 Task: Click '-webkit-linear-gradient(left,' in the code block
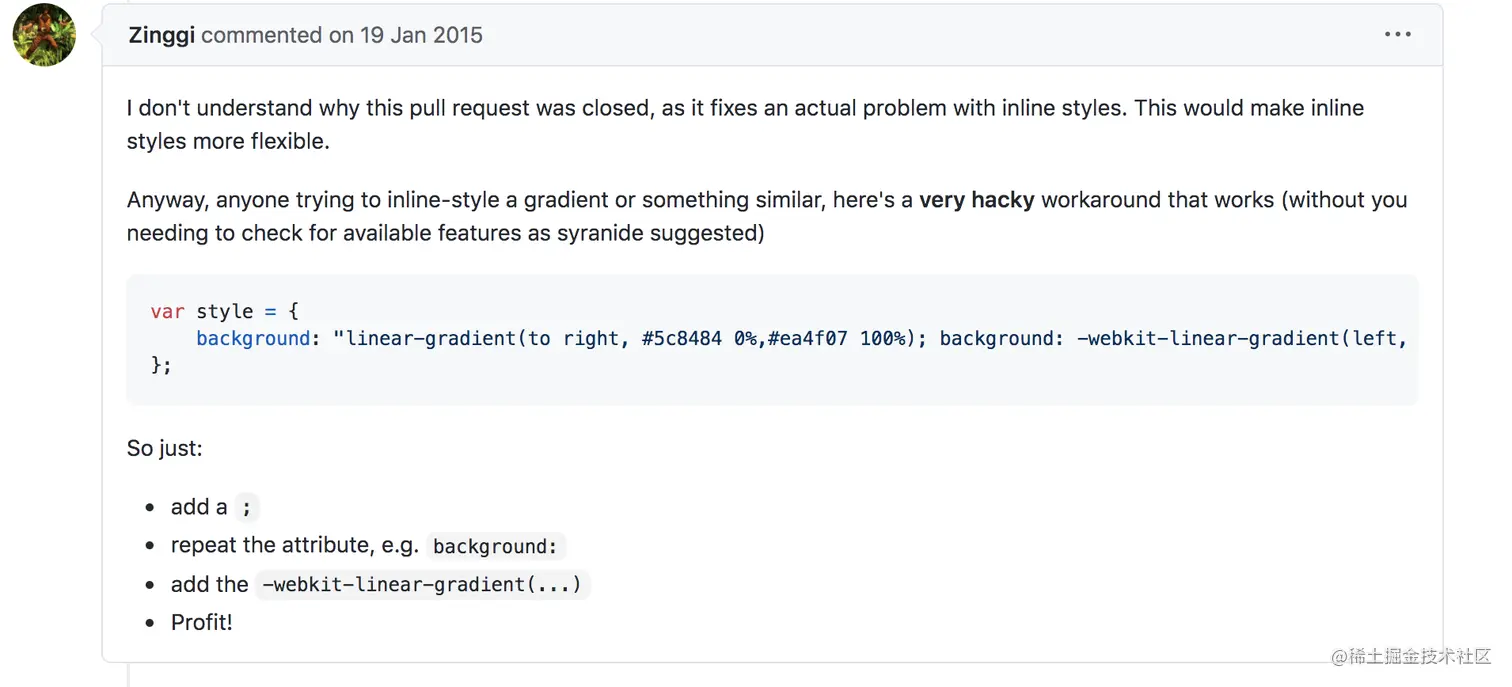tap(1241, 338)
